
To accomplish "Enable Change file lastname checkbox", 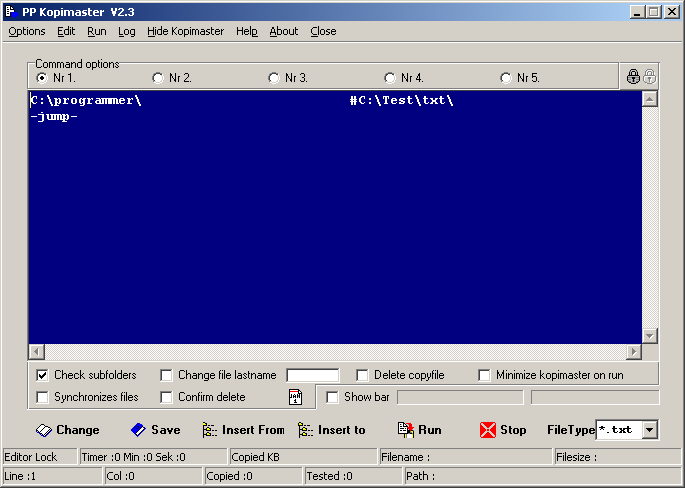I will tap(166, 375).
